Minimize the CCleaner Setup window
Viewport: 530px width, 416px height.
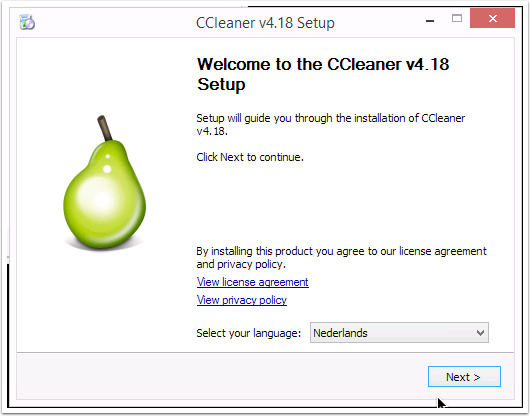(x=430, y=20)
